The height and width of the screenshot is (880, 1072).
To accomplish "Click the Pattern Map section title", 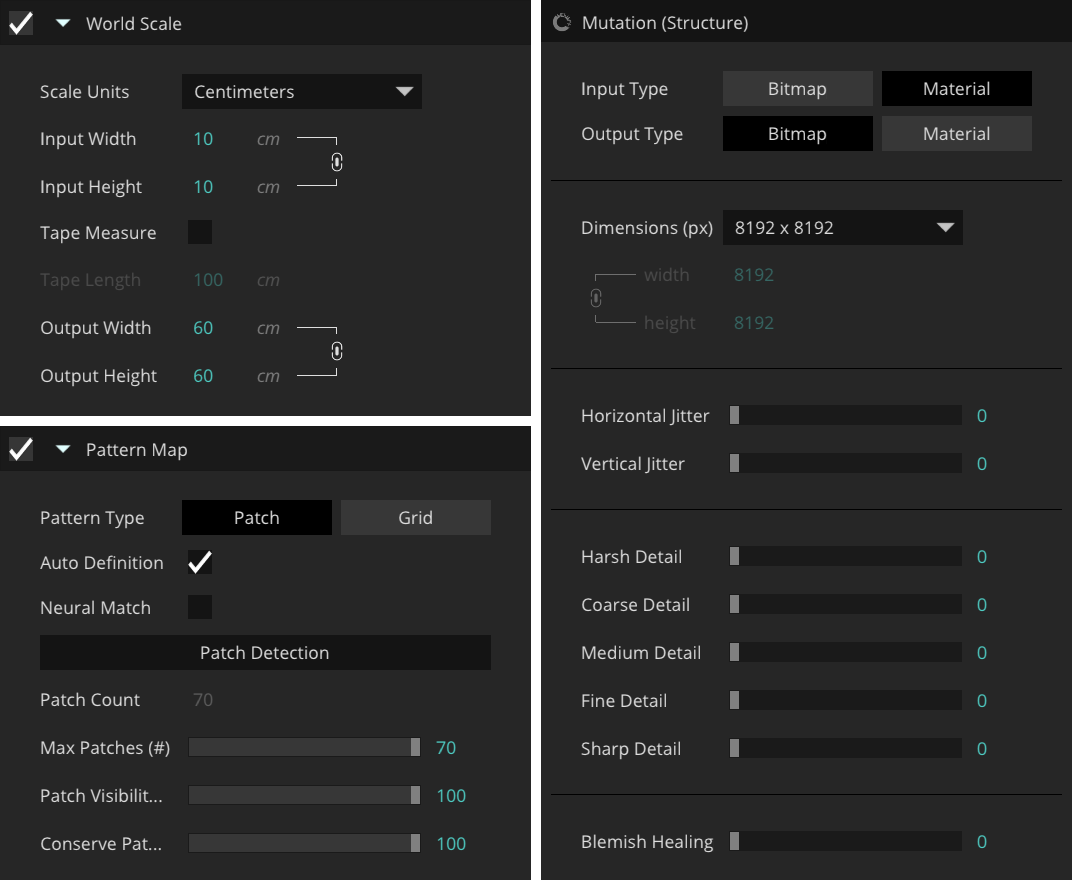I will [x=137, y=449].
